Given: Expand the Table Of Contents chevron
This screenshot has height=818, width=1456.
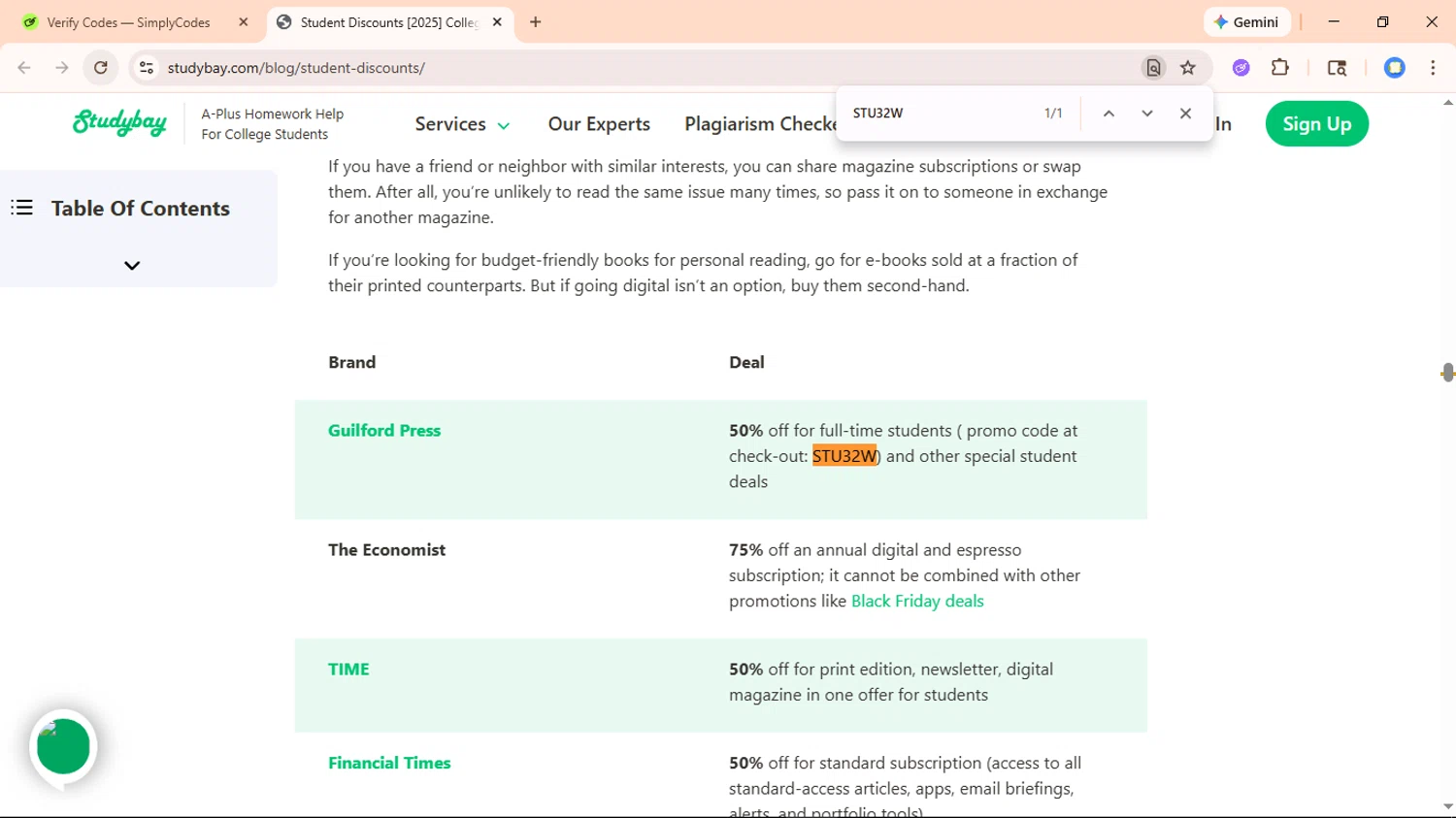Looking at the screenshot, I should (132, 266).
